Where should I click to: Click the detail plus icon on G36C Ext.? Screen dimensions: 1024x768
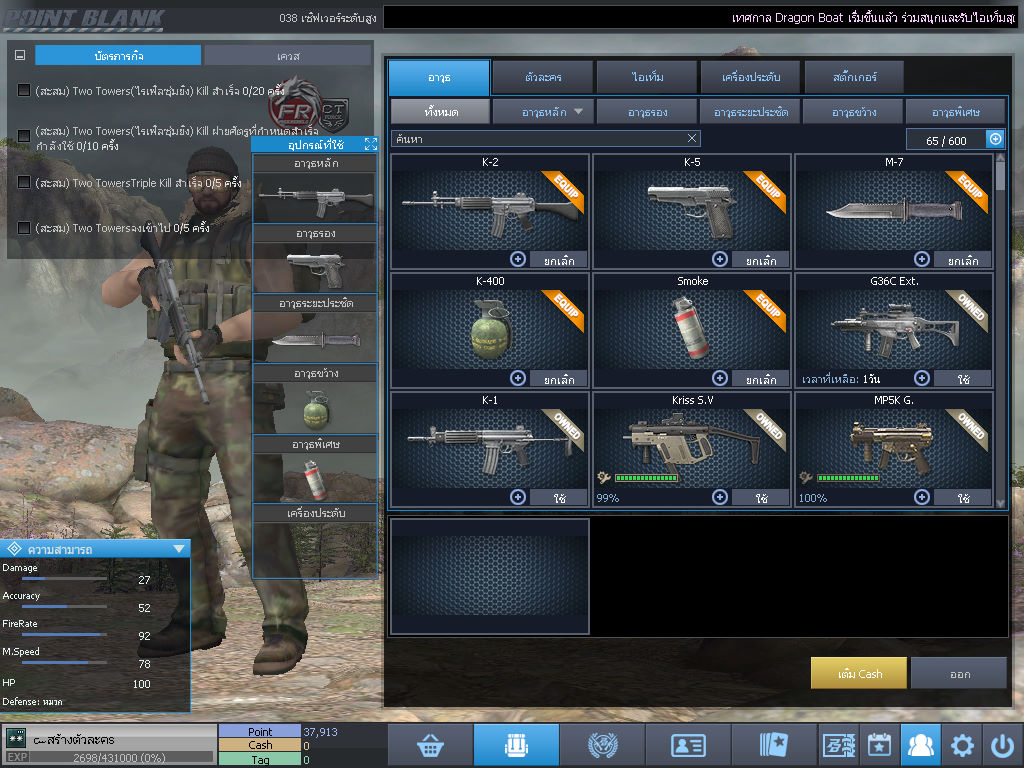tap(921, 378)
